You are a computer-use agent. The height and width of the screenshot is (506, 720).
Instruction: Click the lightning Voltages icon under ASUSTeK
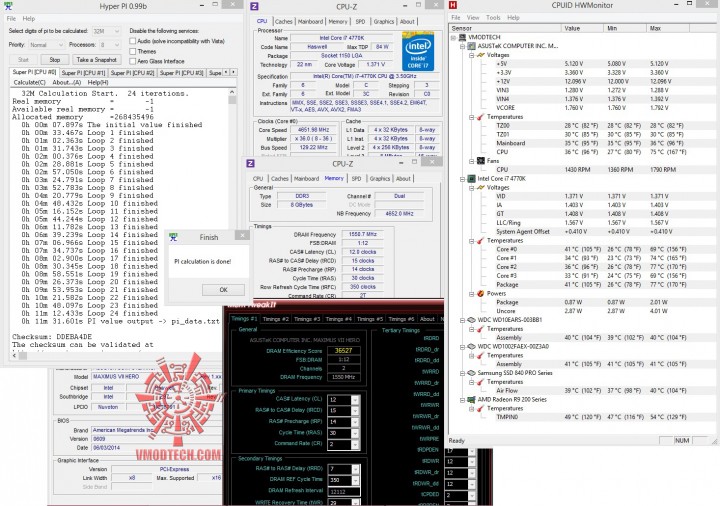481,55
